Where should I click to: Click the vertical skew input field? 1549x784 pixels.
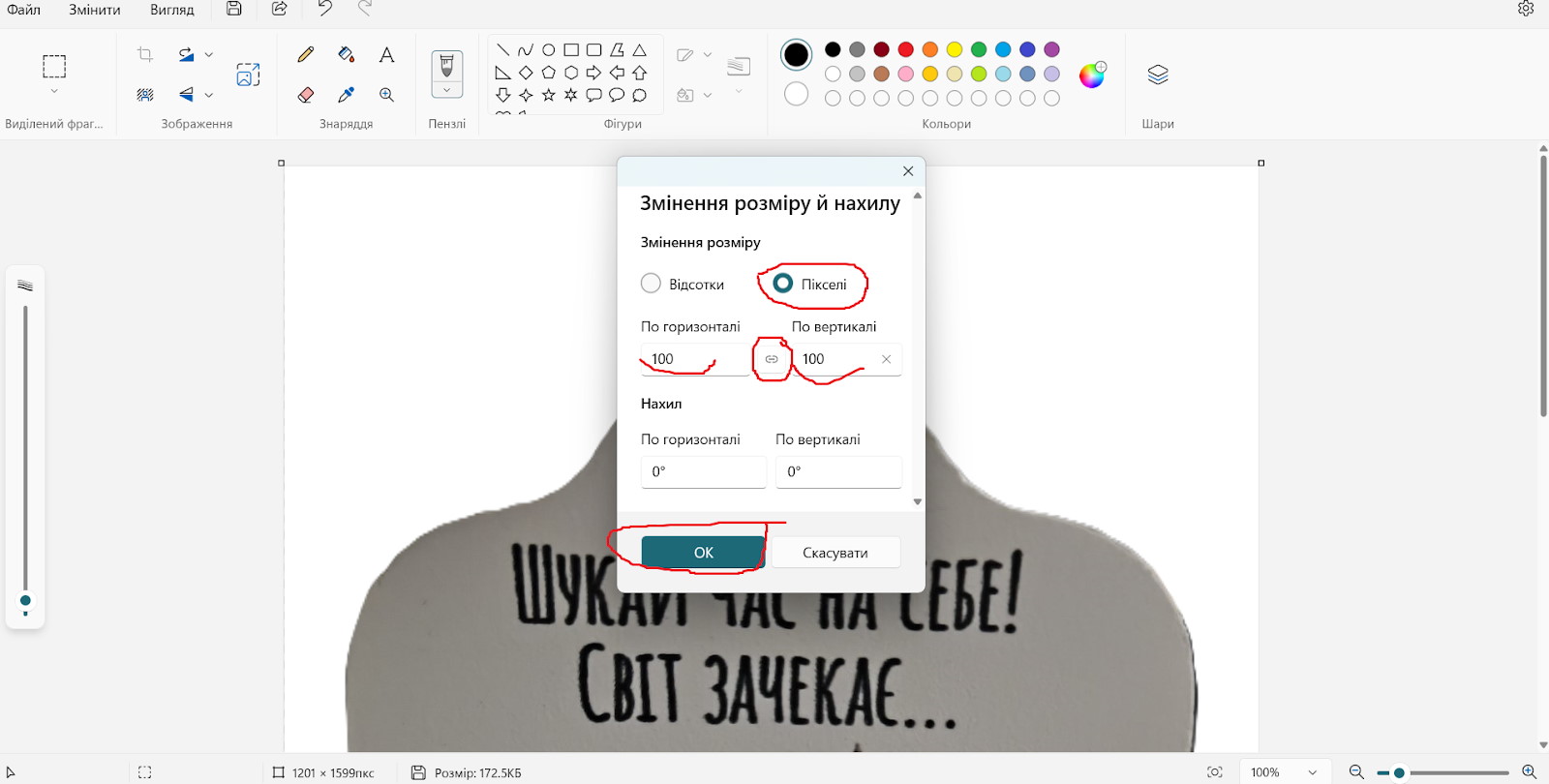coord(838,472)
